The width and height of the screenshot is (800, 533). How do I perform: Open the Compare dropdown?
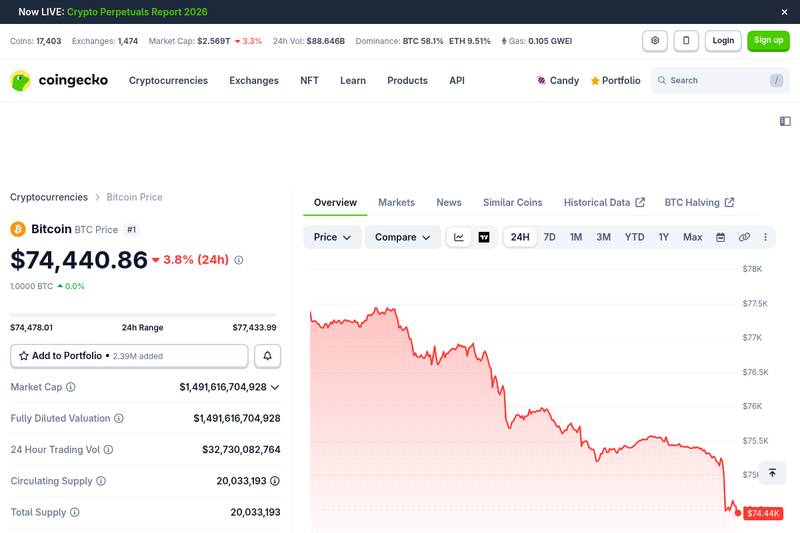point(403,237)
